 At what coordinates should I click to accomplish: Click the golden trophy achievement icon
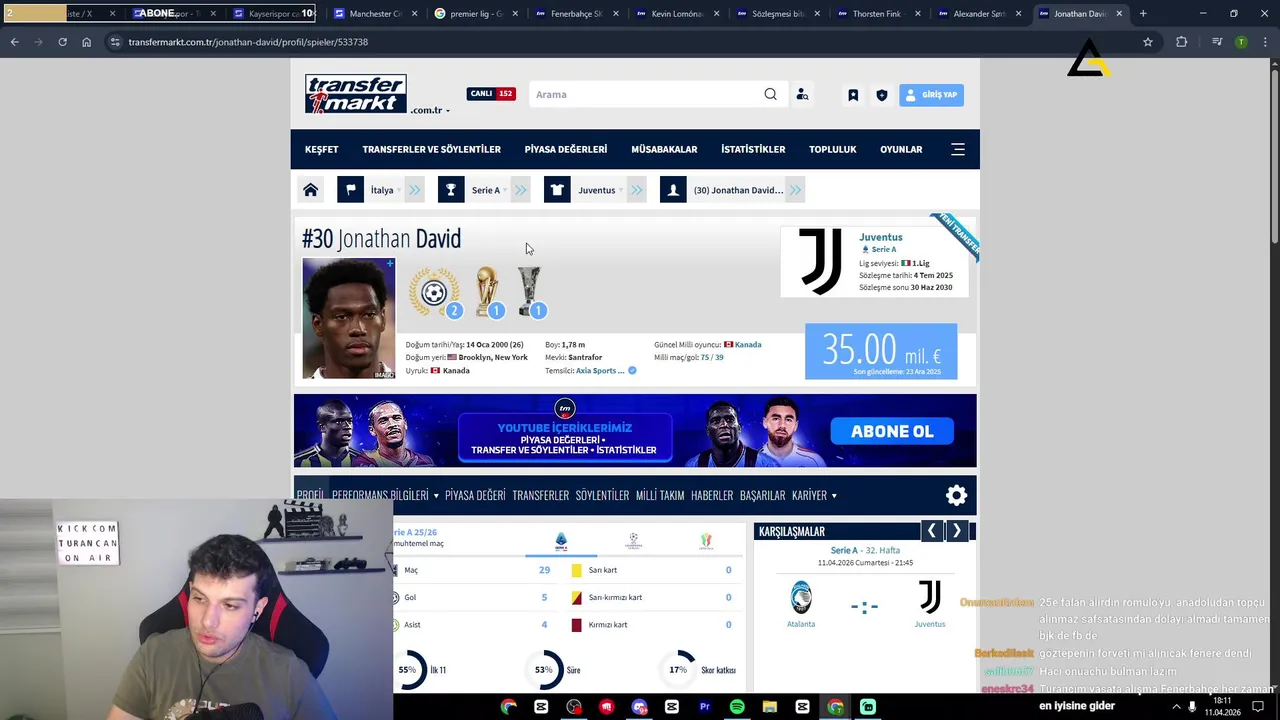click(487, 292)
